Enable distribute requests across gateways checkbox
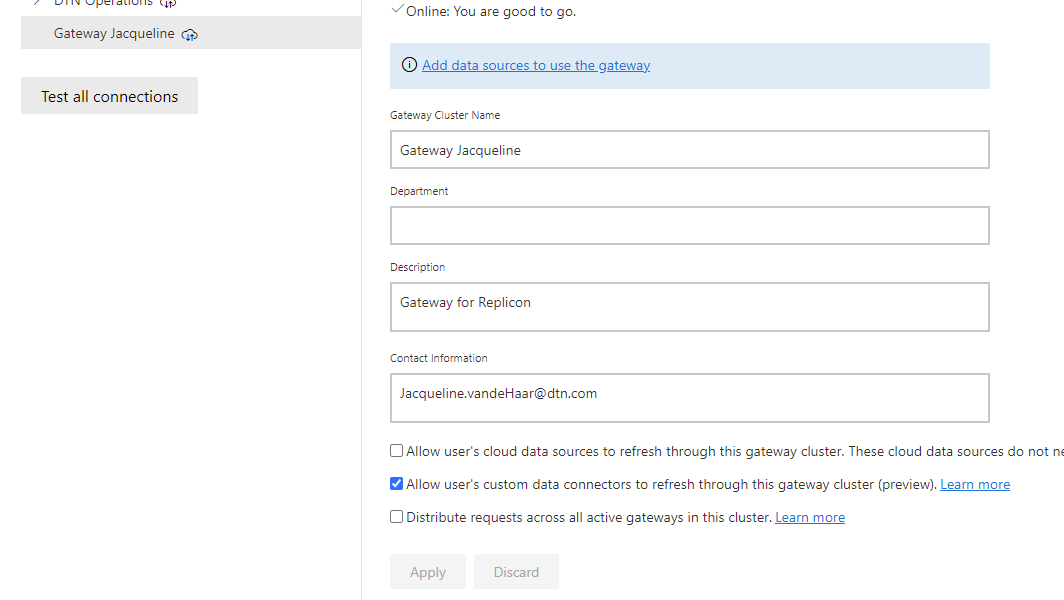Screen dimensions: 1064x600 coord(396,517)
